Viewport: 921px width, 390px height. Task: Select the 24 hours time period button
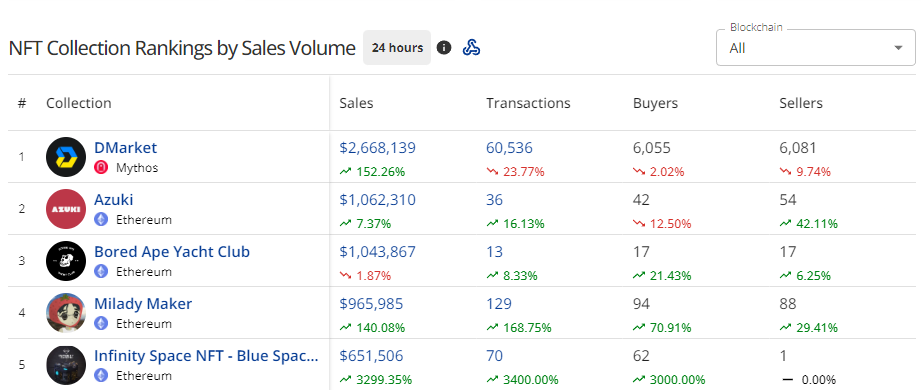point(397,48)
